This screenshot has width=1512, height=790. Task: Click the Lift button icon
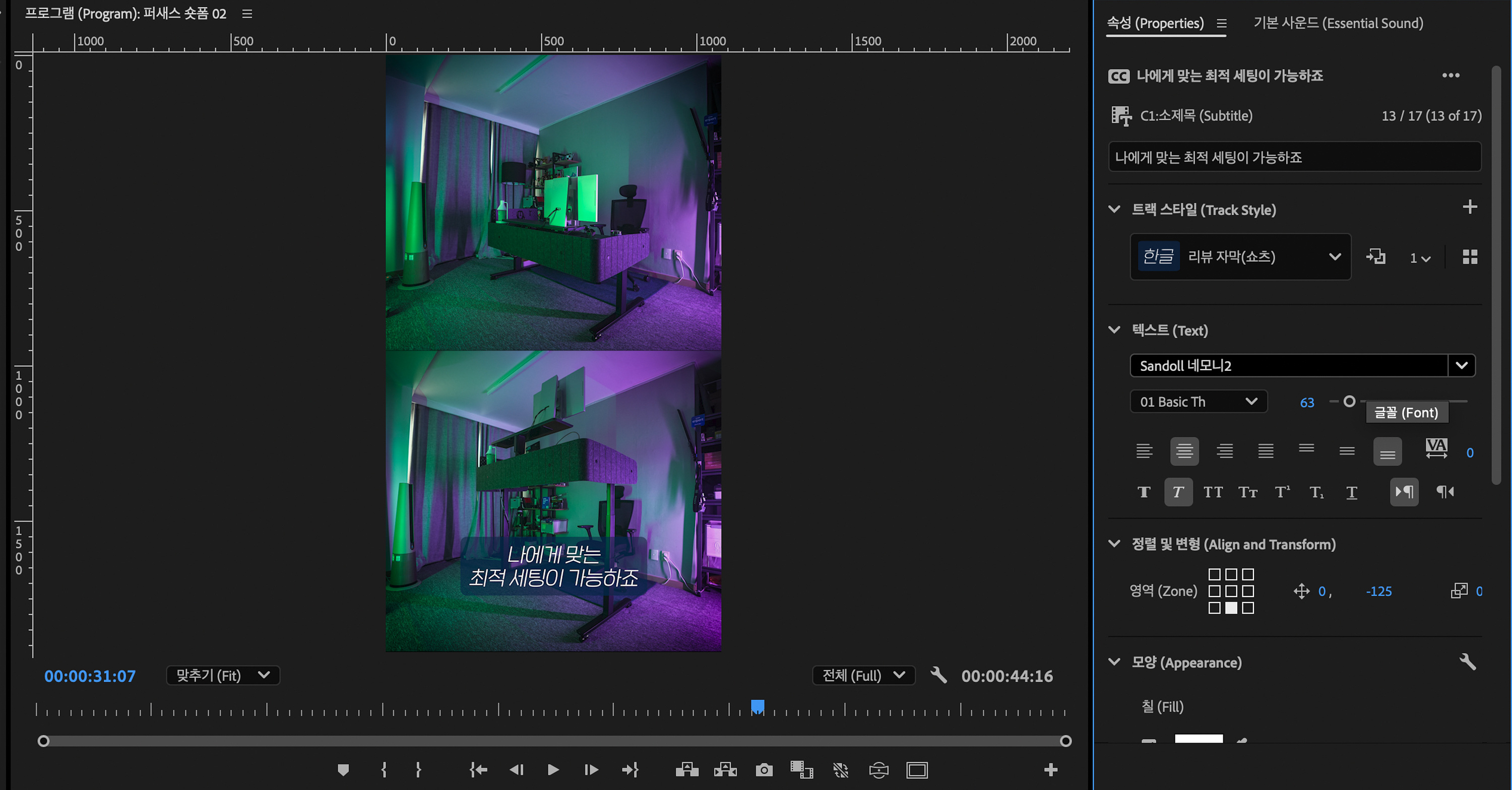tap(687, 770)
